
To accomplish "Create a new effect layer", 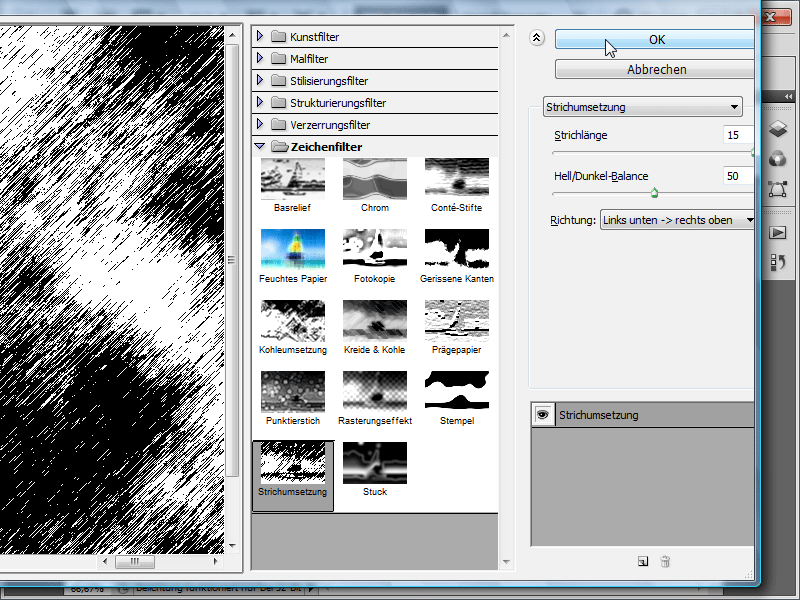I will (643, 562).
